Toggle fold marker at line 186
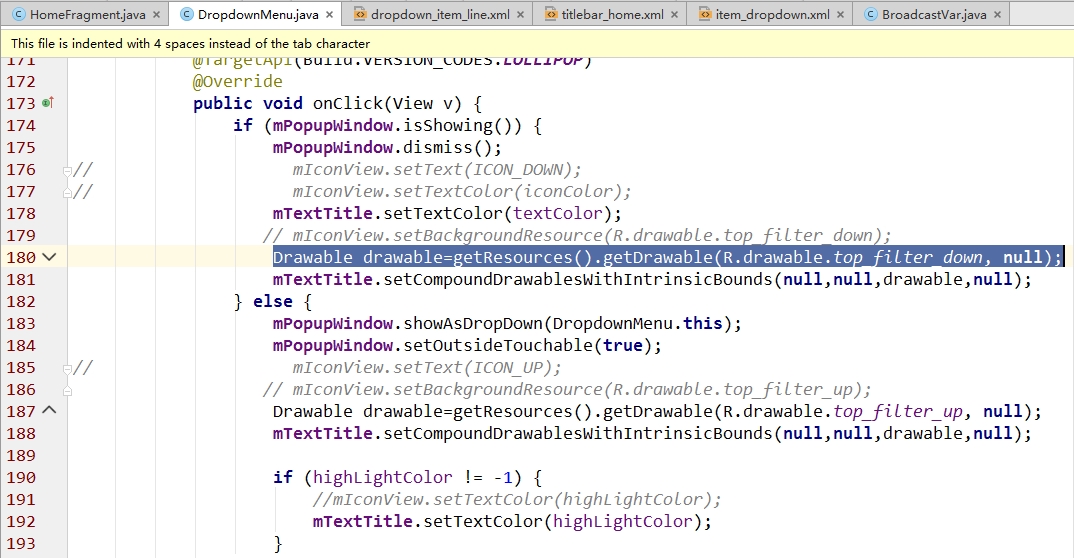The width and height of the screenshot is (1074, 558). pyautogui.click(x=67, y=390)
